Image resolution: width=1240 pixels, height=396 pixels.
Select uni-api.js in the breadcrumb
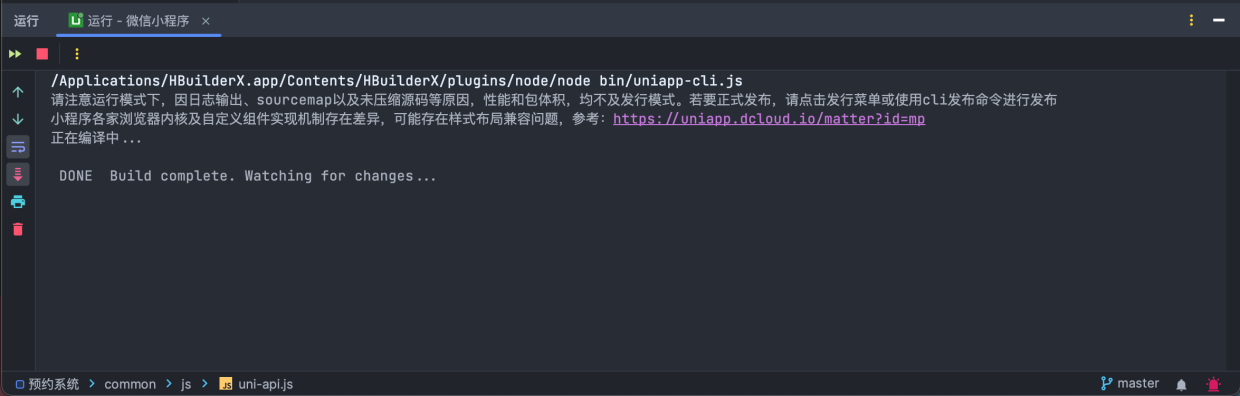point(256,384)
